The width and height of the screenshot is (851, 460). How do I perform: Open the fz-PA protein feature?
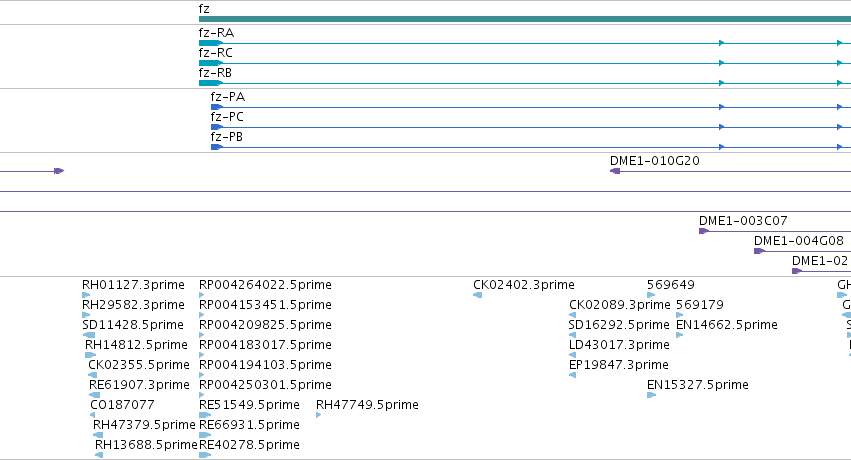[531, 107]
